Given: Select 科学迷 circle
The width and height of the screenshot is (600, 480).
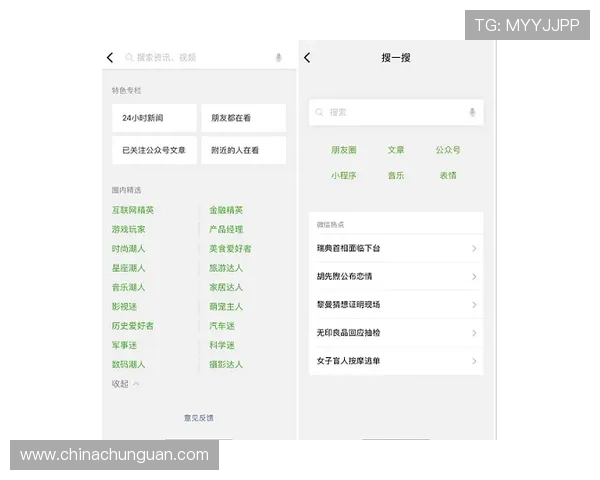Looking at the screenshot, I should [x=222, y=345].
